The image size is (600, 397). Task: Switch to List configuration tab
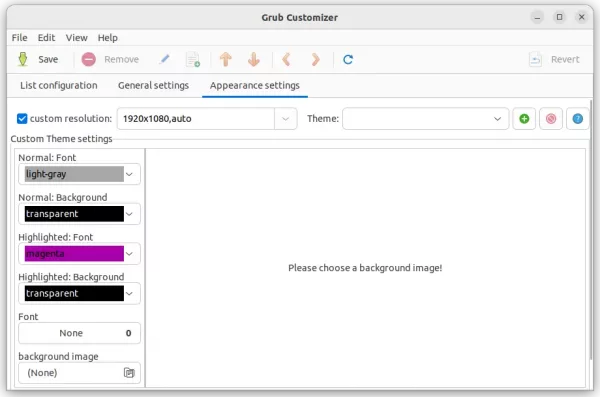(x=59, y=85)
